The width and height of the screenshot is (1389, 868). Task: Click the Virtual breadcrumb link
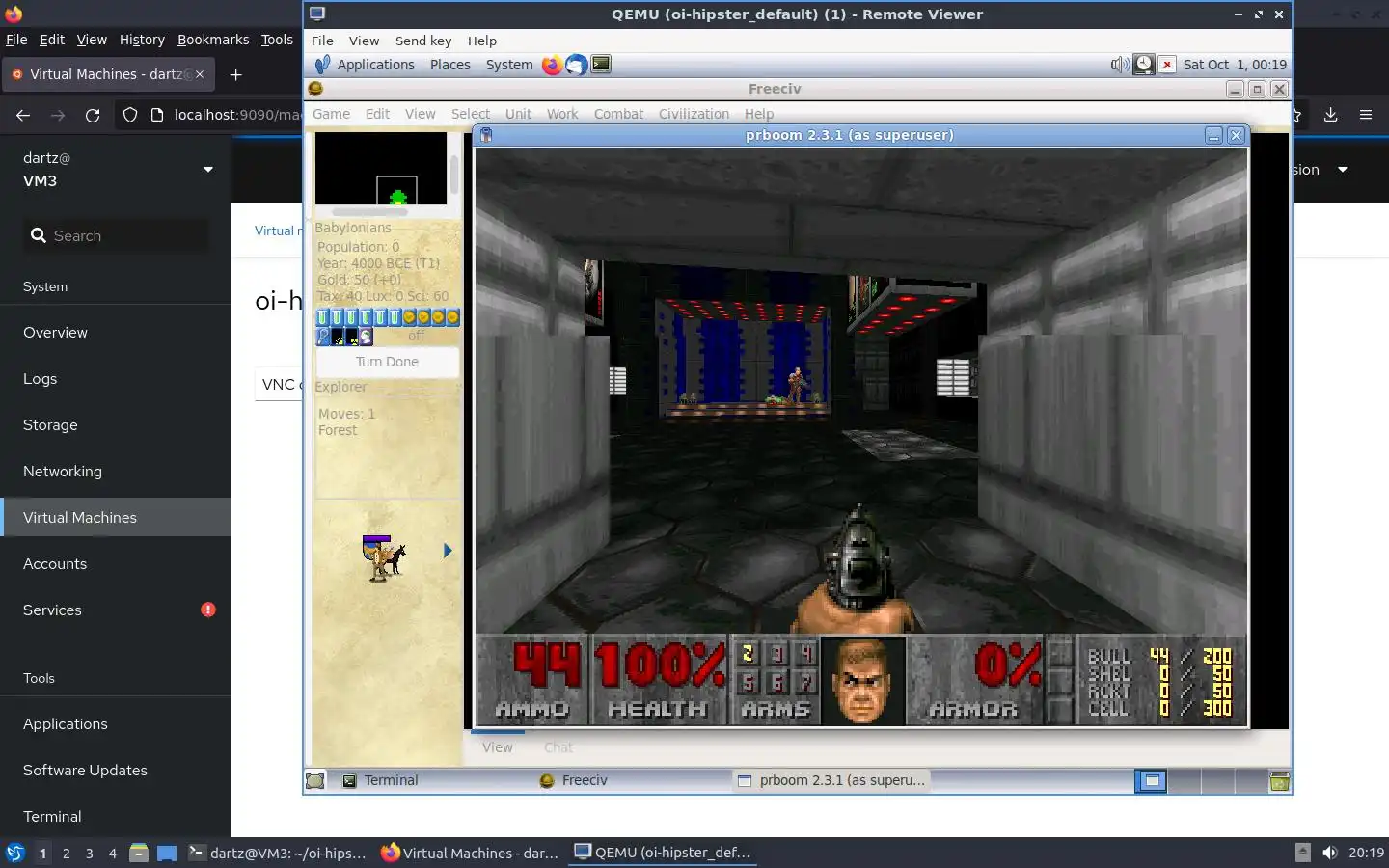pyautogui.click(x=278, y=231)
